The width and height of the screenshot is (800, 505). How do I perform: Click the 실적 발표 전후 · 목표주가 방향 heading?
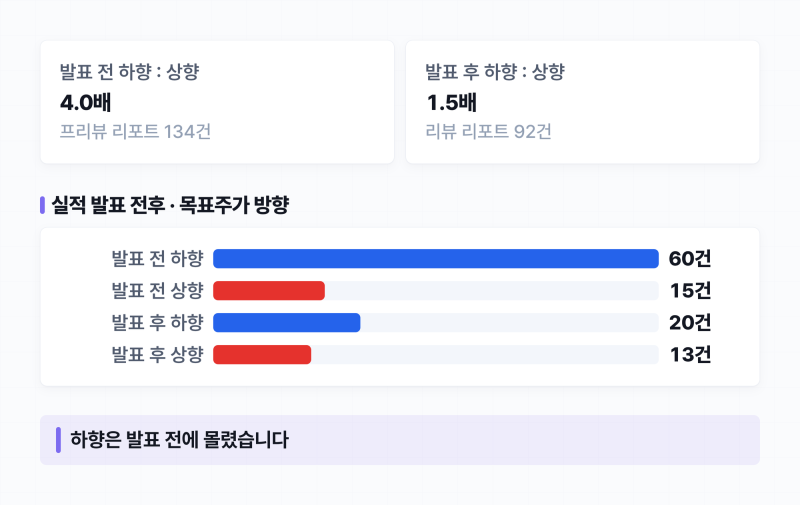click(170, 205)
